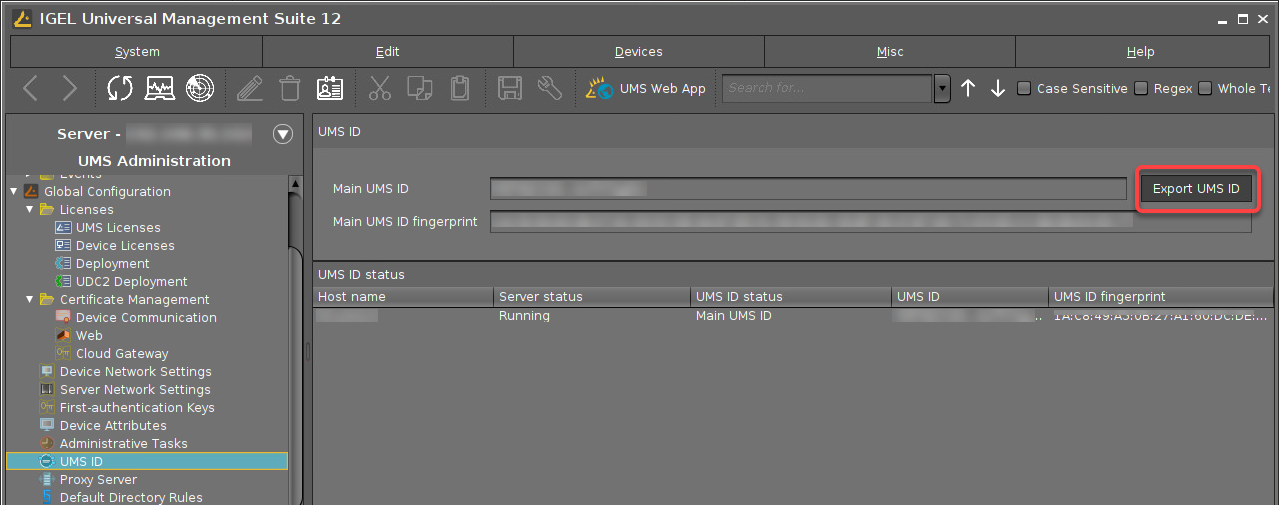Enable the Case Sensitive checkbox
The height and width of the screenshot is (505, 1279).
coord(1024,88)
